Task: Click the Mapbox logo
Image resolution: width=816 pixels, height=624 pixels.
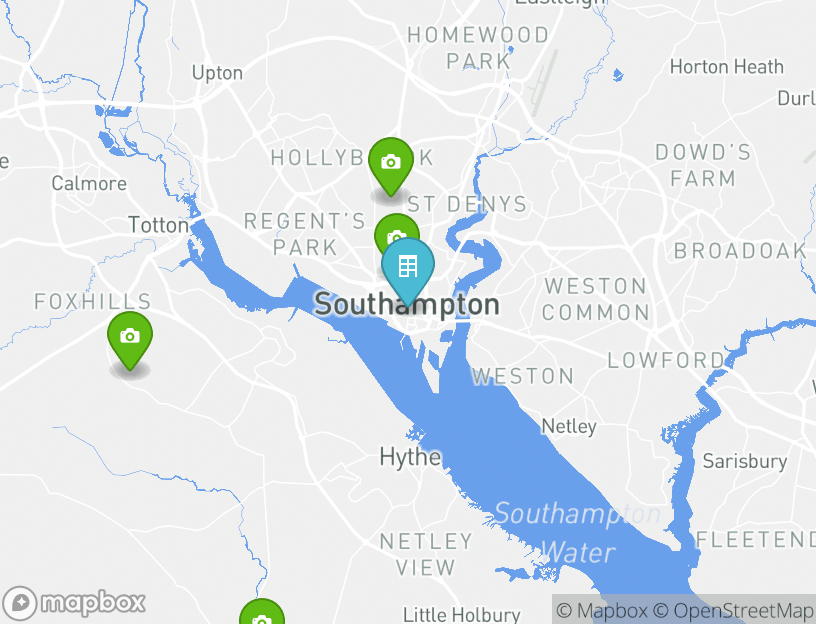Action: pos(74,603)
